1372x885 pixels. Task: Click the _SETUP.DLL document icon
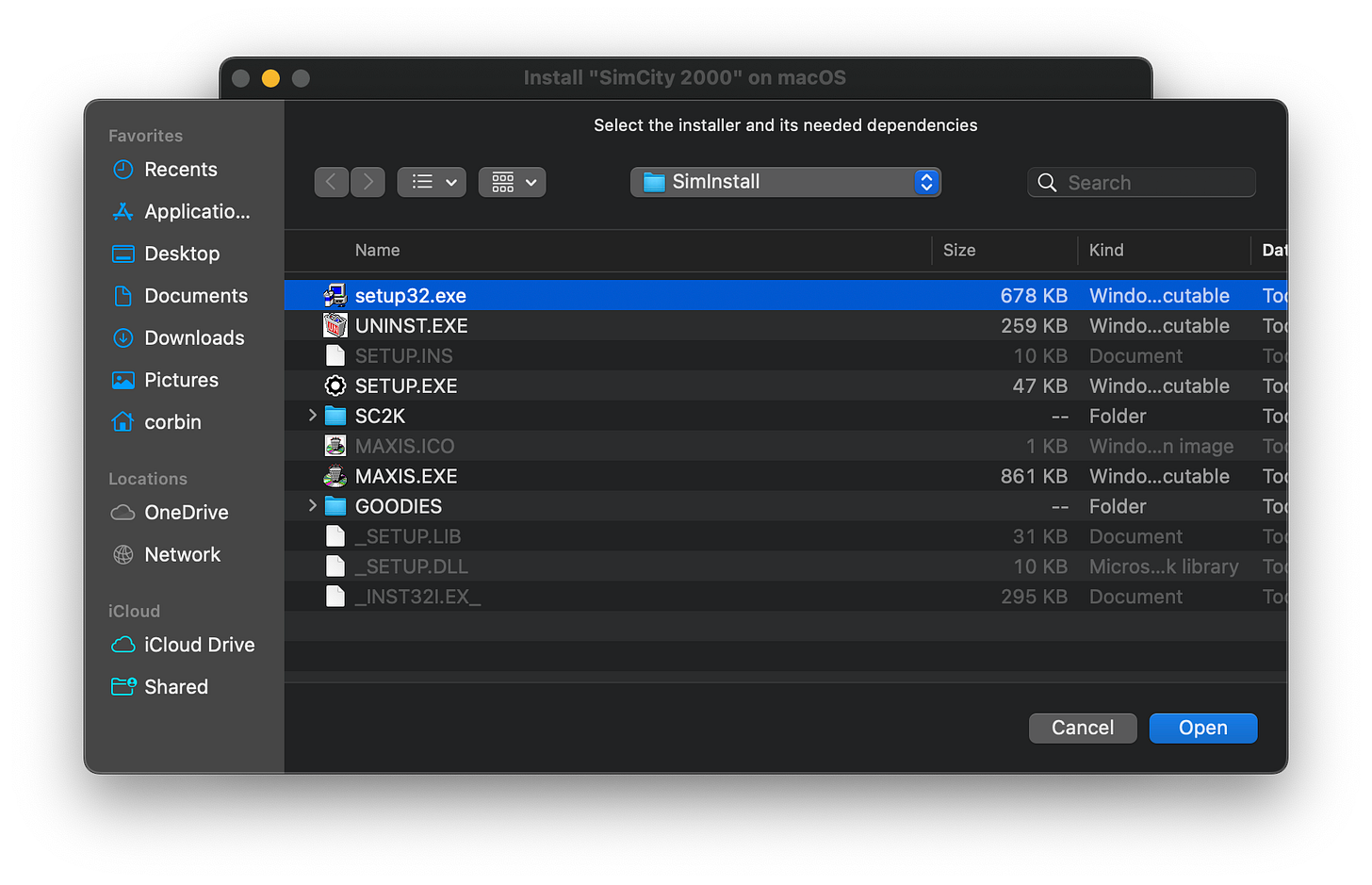[335, 566]
